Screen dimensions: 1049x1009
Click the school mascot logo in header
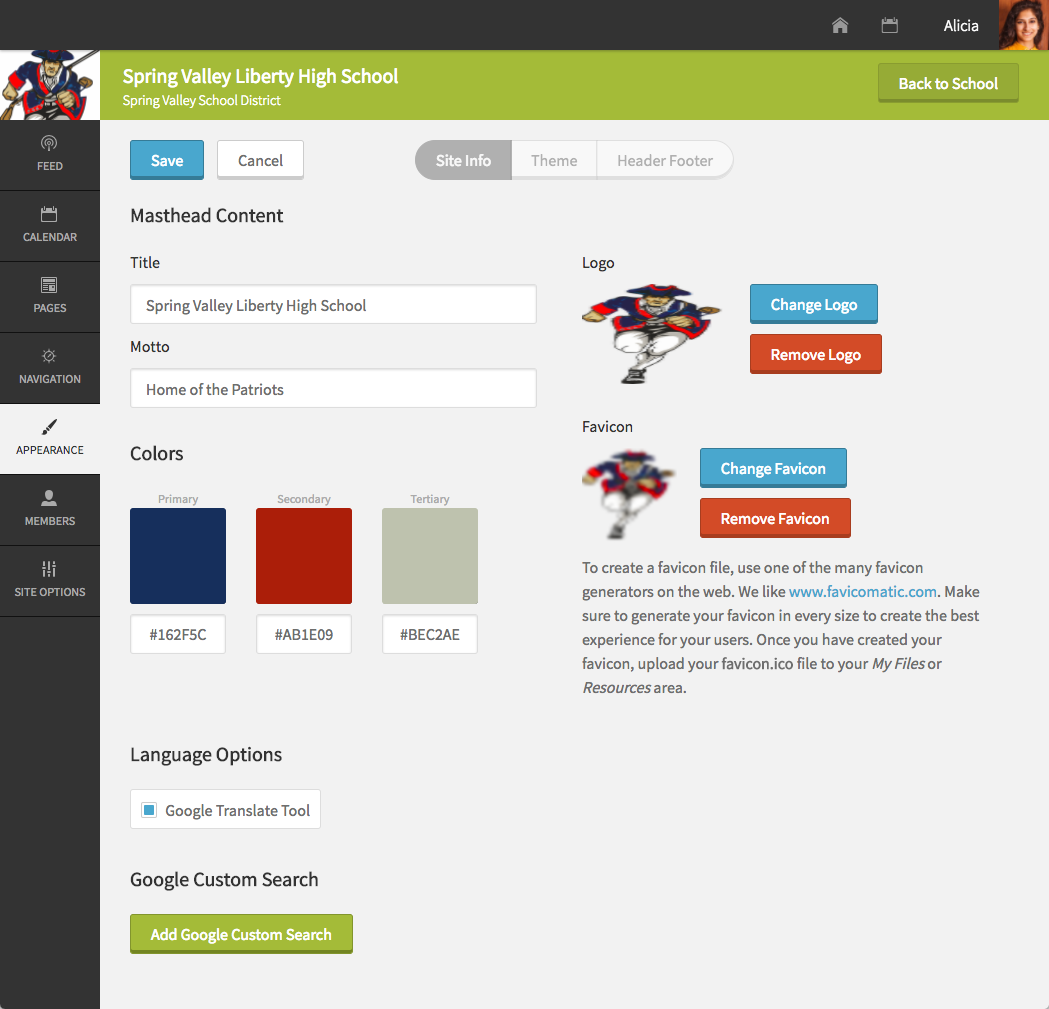50,85
